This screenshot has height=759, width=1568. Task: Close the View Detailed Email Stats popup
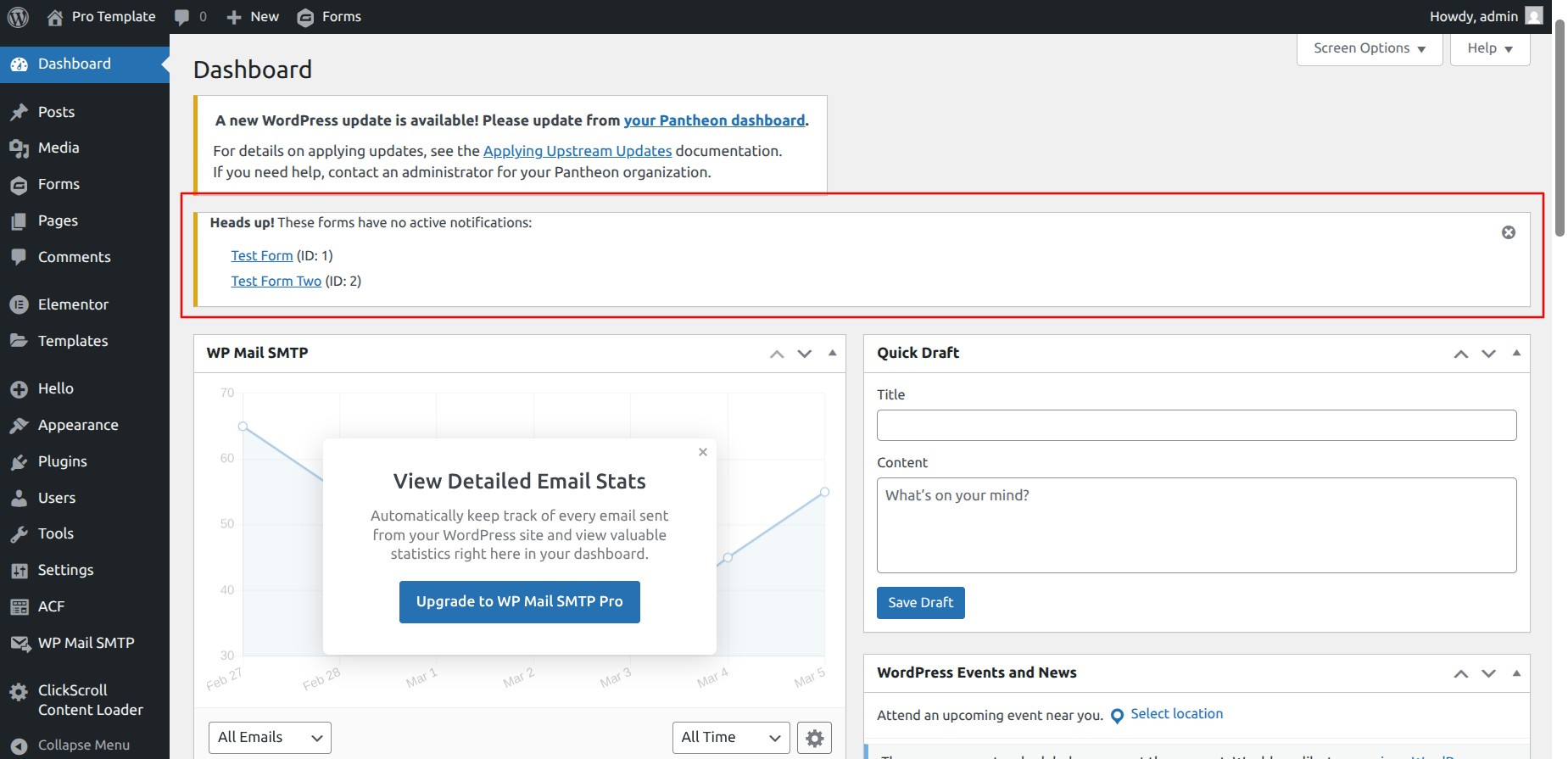pyautogui.click(x=703, y=452)
